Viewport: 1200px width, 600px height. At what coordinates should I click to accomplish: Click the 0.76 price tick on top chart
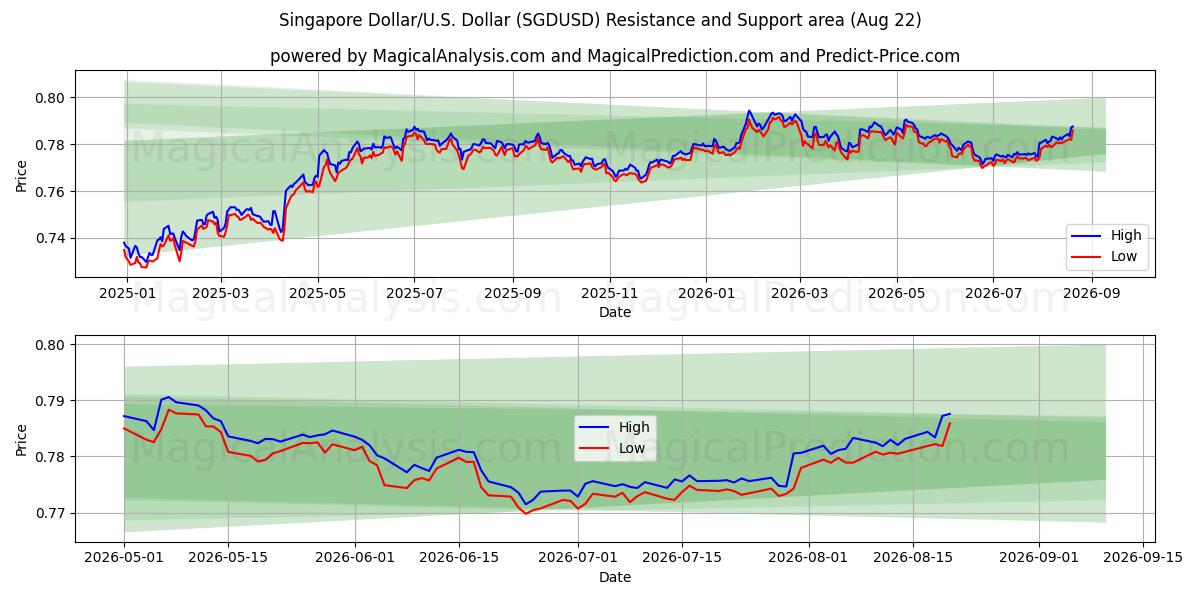tap(51, 191)
